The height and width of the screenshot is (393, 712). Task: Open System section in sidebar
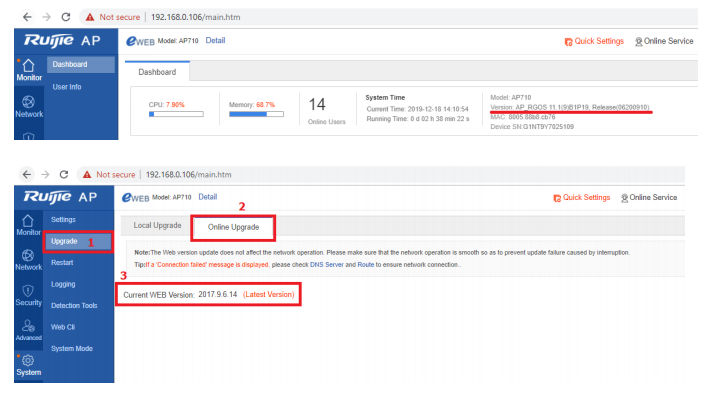click(x=28, y=366)
